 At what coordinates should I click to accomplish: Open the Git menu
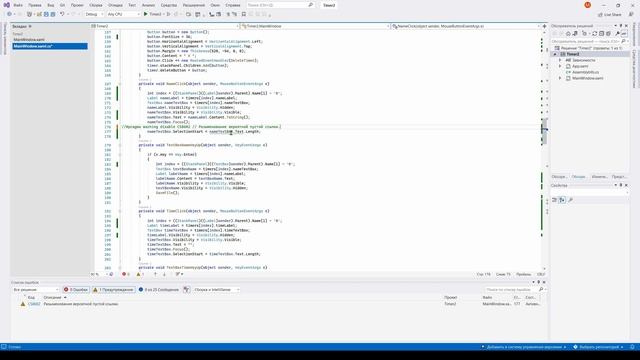tap(62, 5)
